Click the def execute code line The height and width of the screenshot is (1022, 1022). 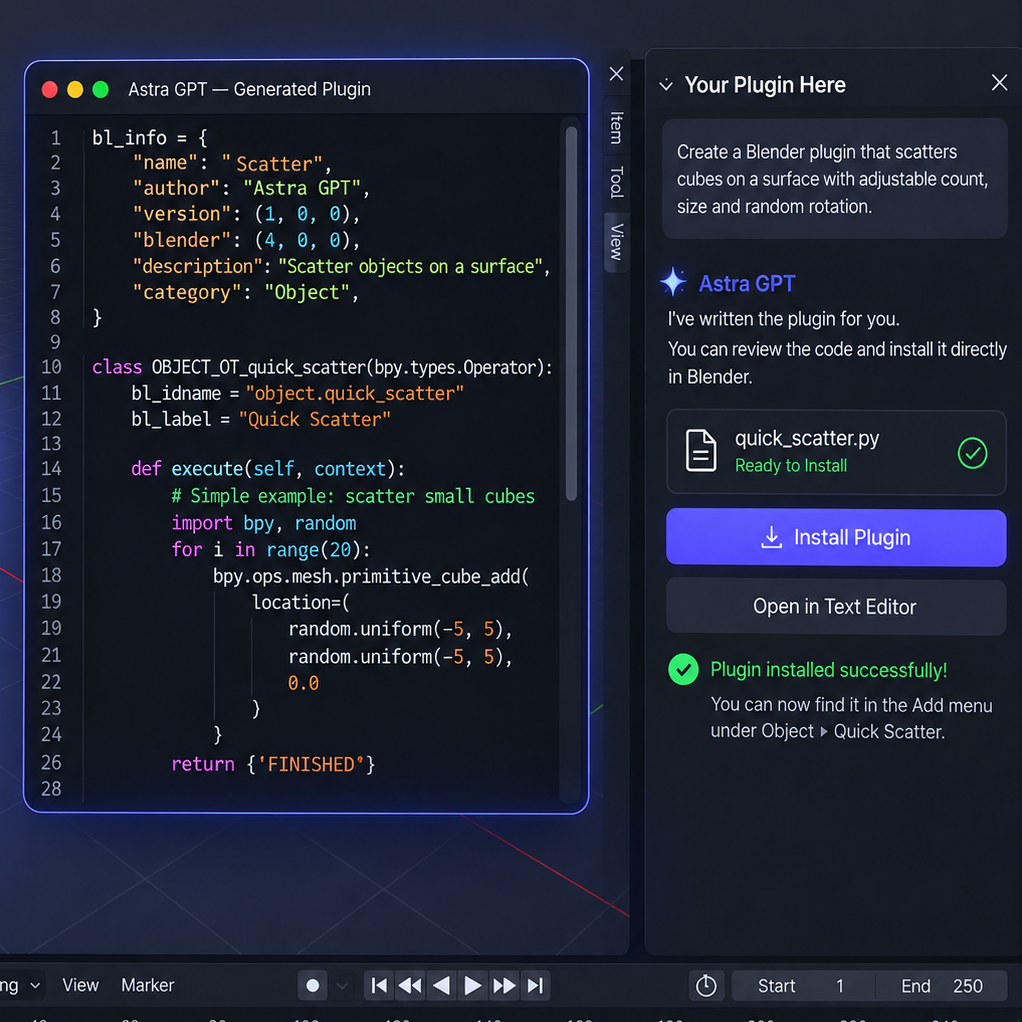(x=268, y=469)
